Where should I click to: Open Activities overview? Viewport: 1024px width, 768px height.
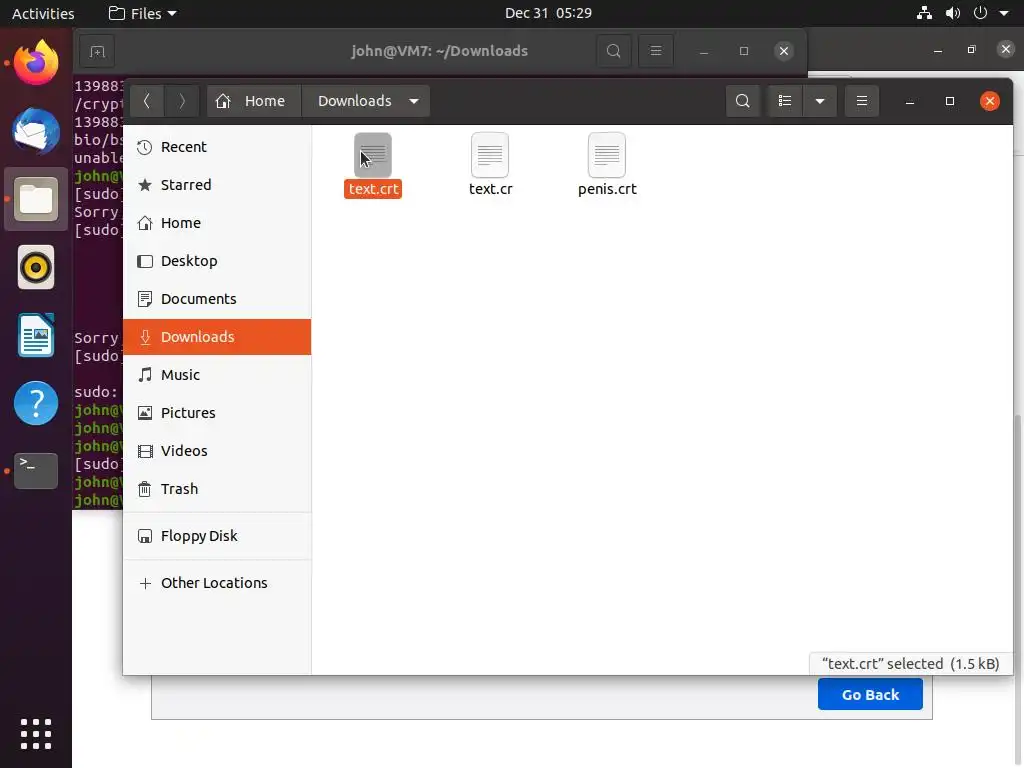coord(43,13)
